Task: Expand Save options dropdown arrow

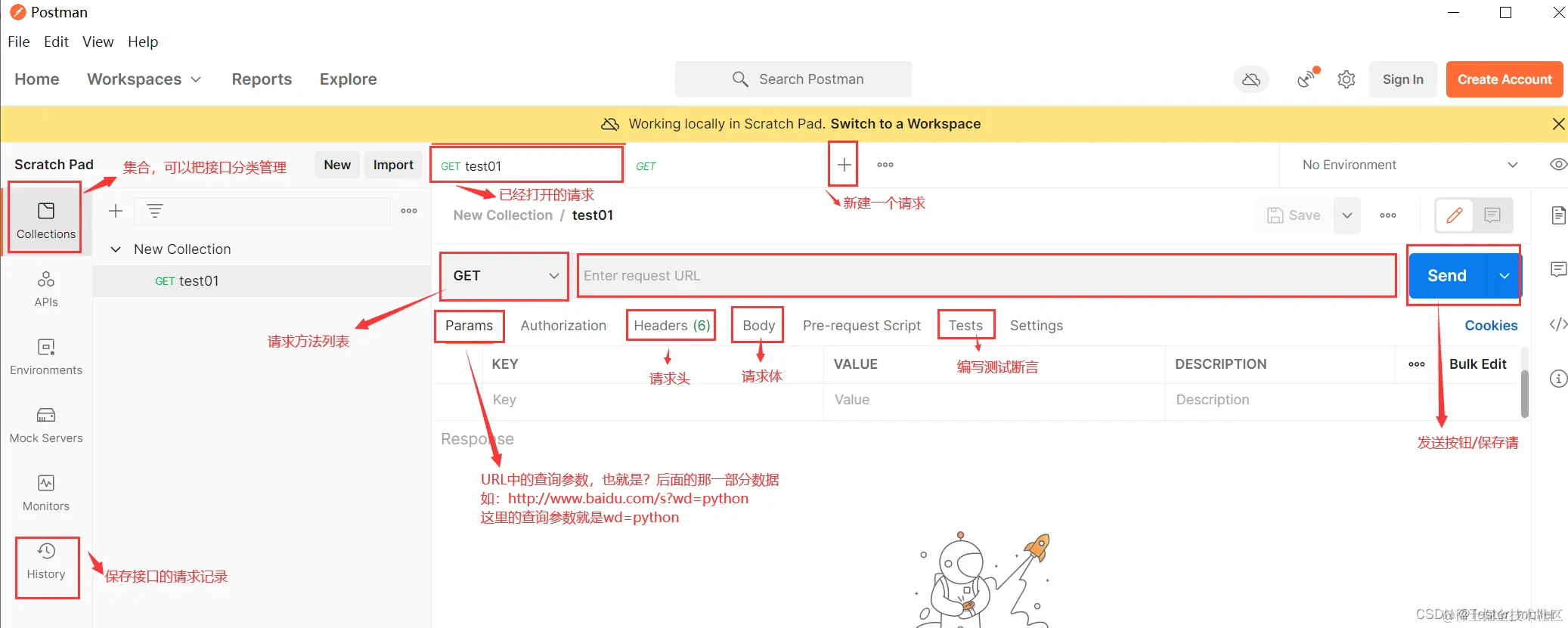Action: 1347,215
